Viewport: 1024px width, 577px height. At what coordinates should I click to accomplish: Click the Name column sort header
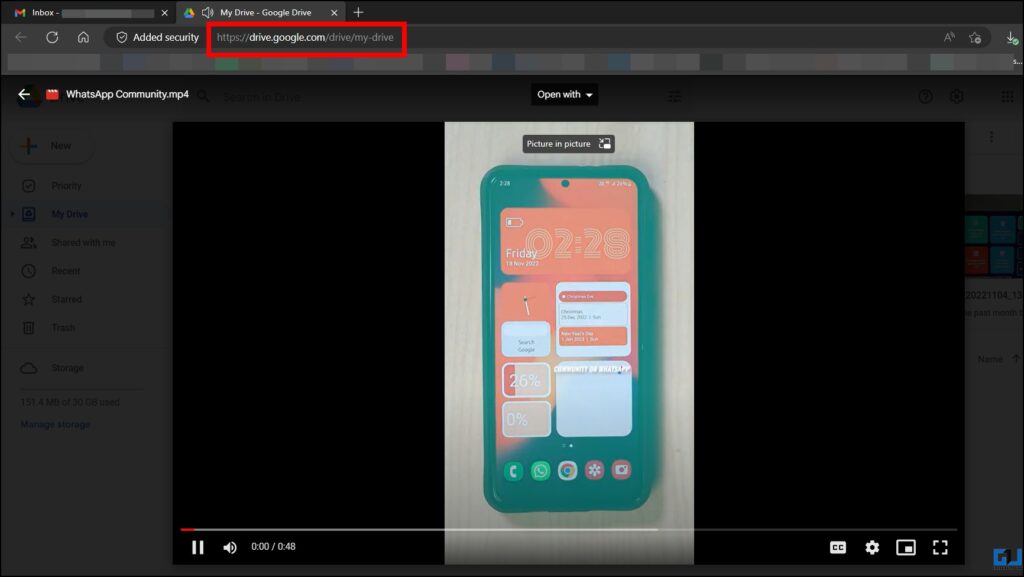[x=990, y=359]
